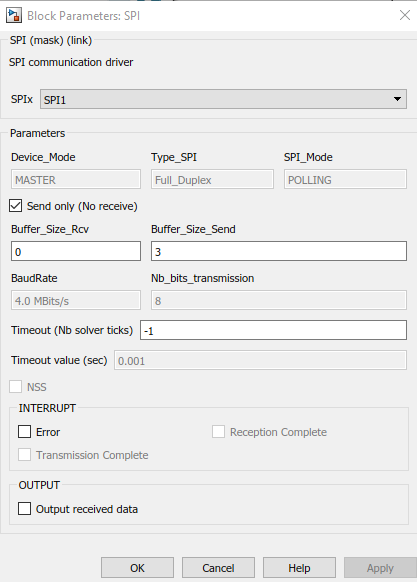Click the SPI_Mode POLLING field
This screenshot has width=417, height=582.
345,179
